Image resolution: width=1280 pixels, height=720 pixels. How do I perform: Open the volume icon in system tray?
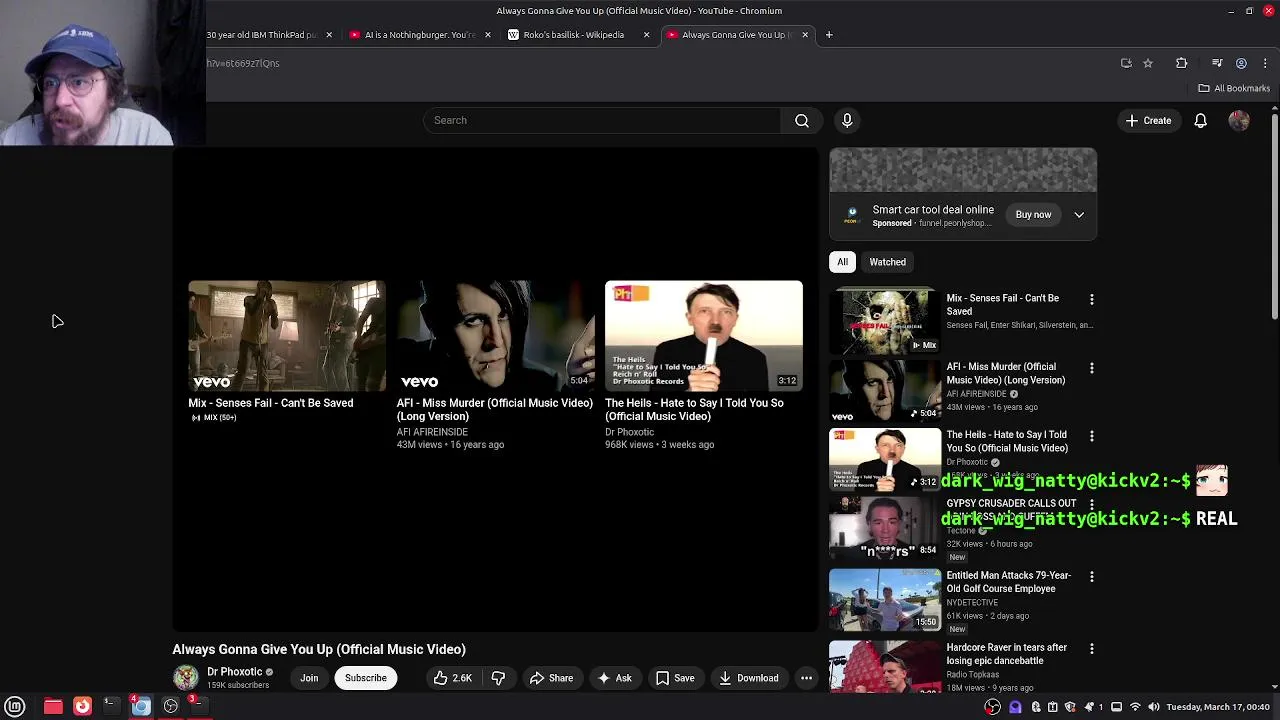point(1153,707)
